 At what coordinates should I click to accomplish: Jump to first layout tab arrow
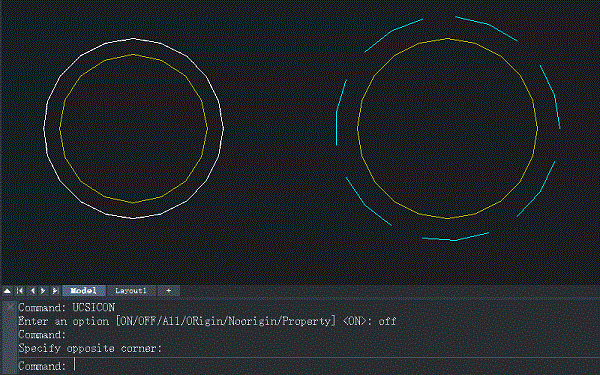(20, 291)
